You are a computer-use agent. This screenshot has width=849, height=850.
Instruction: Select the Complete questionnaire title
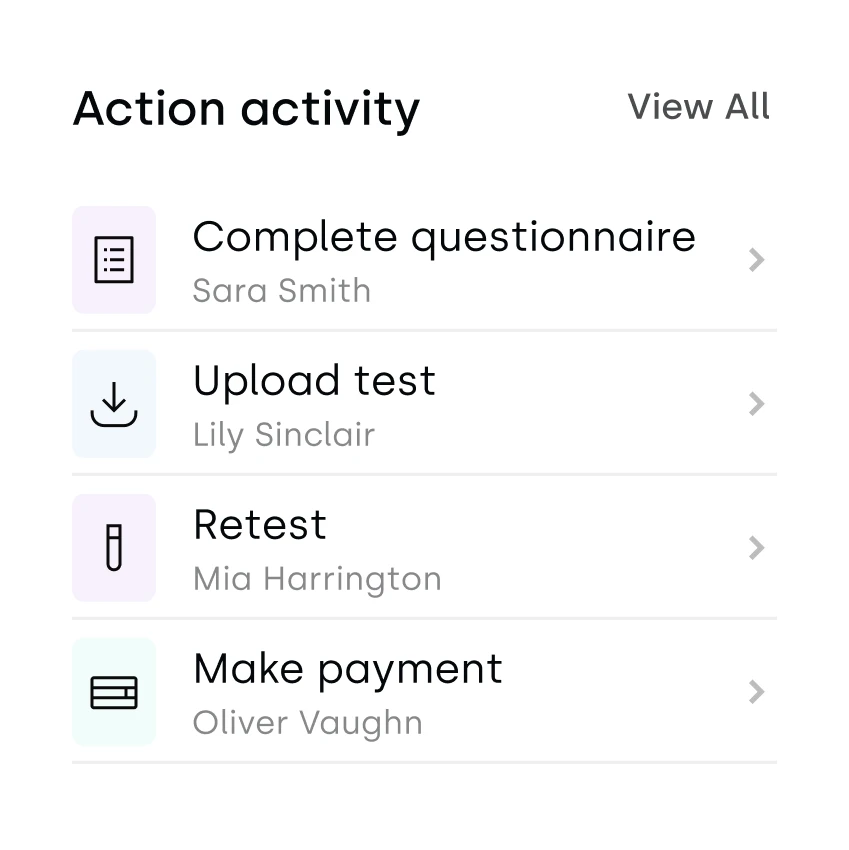click(444, 238)
